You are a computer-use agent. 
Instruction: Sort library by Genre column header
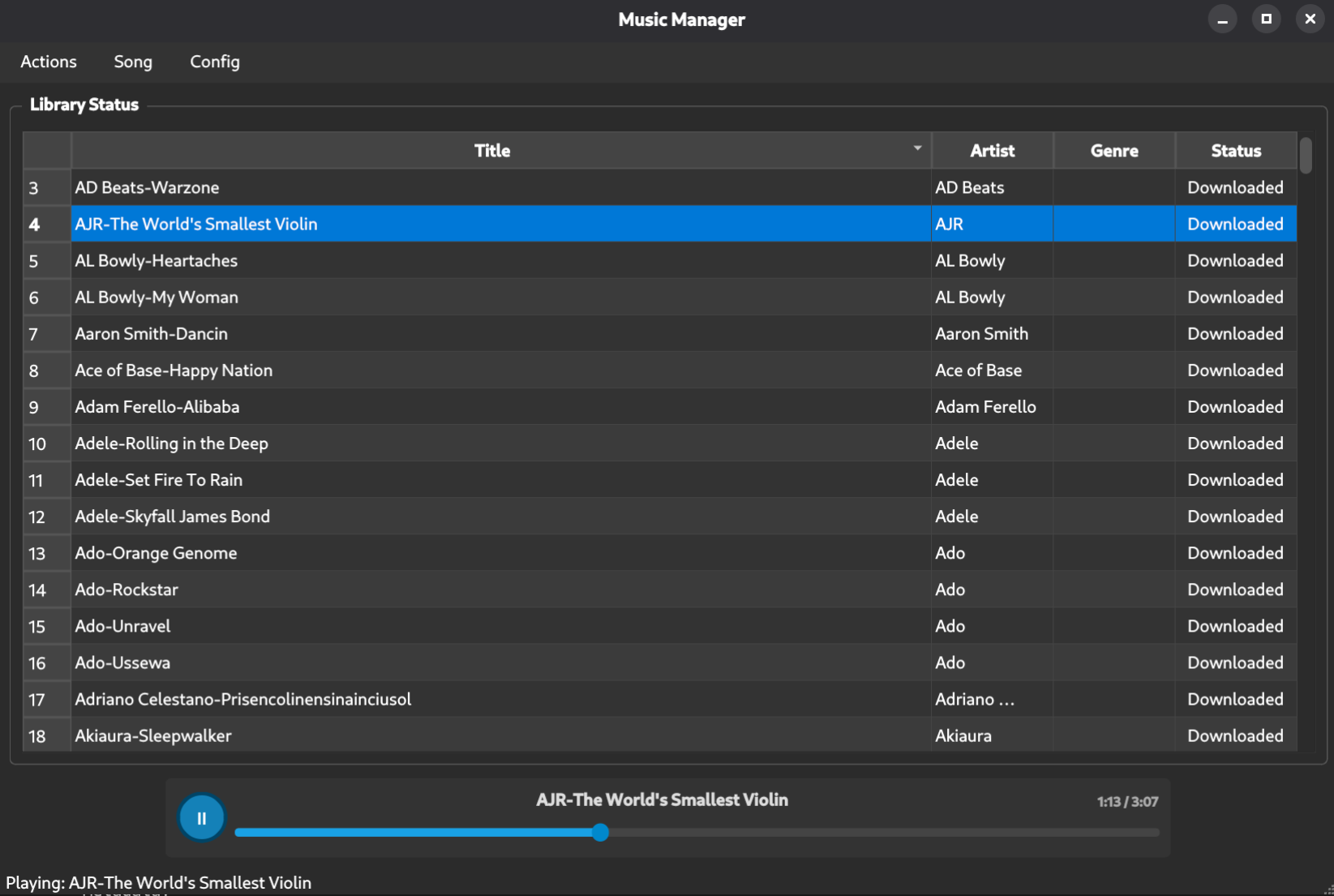tap(1113, 151)
